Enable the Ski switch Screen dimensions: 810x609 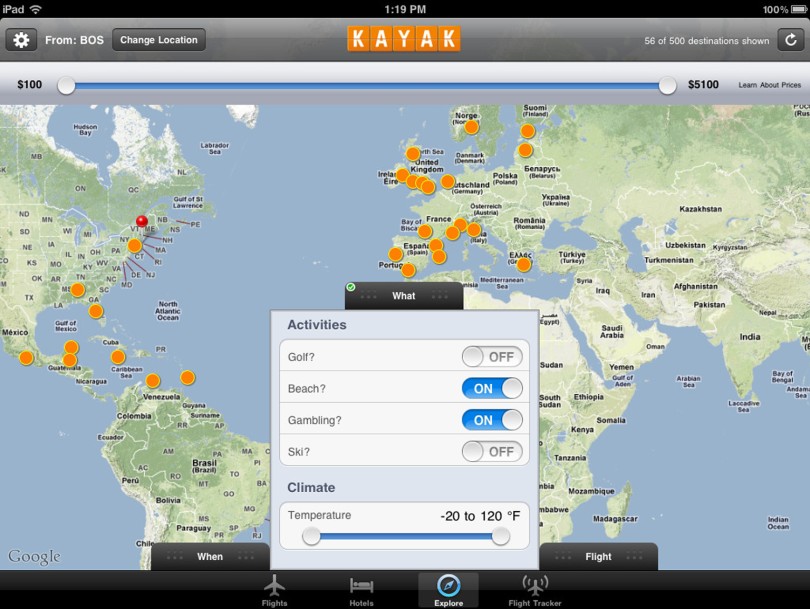tap(492, 451)
